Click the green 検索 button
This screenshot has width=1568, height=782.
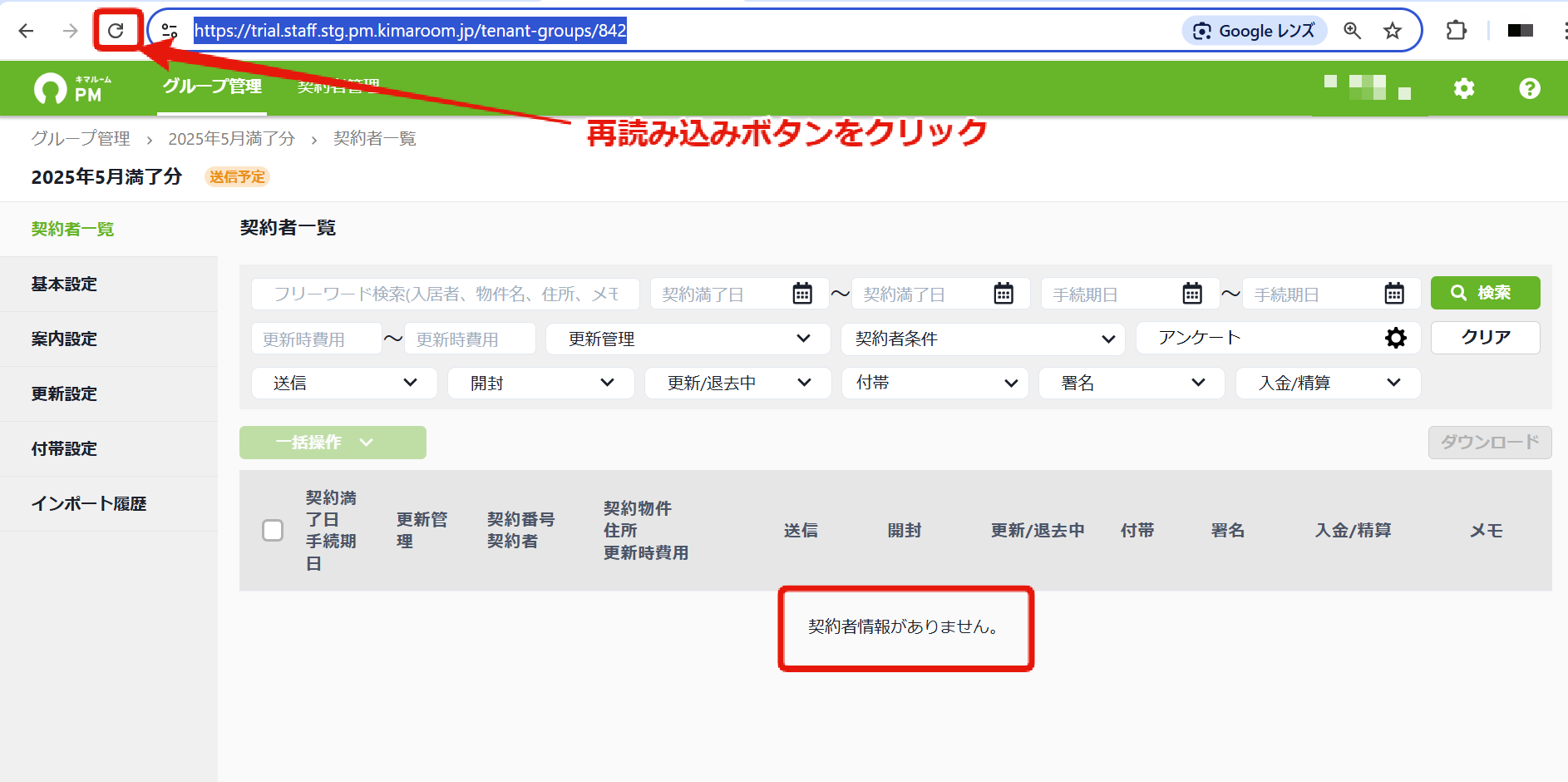[1485, 293]
